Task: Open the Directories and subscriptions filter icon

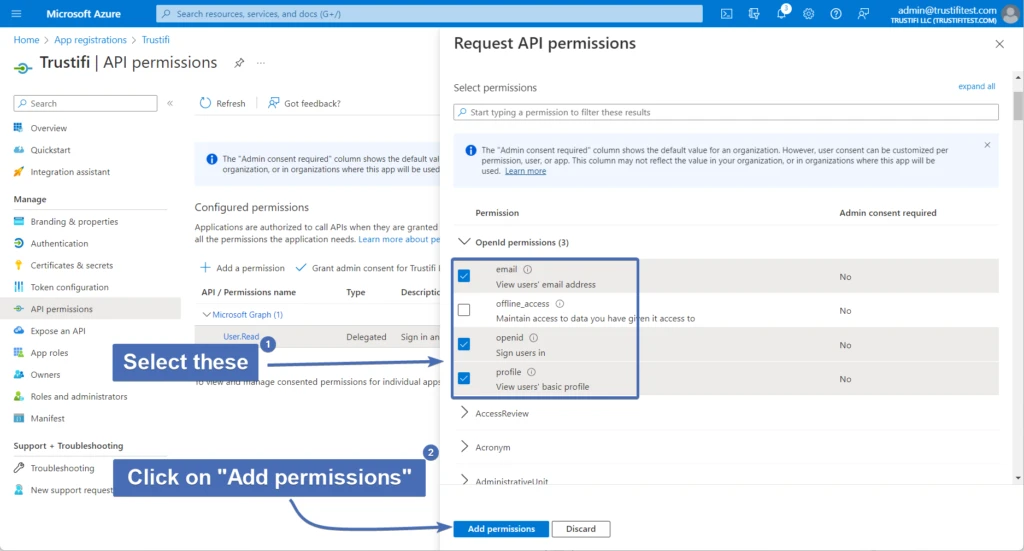Action: click(x=754, y=14)
